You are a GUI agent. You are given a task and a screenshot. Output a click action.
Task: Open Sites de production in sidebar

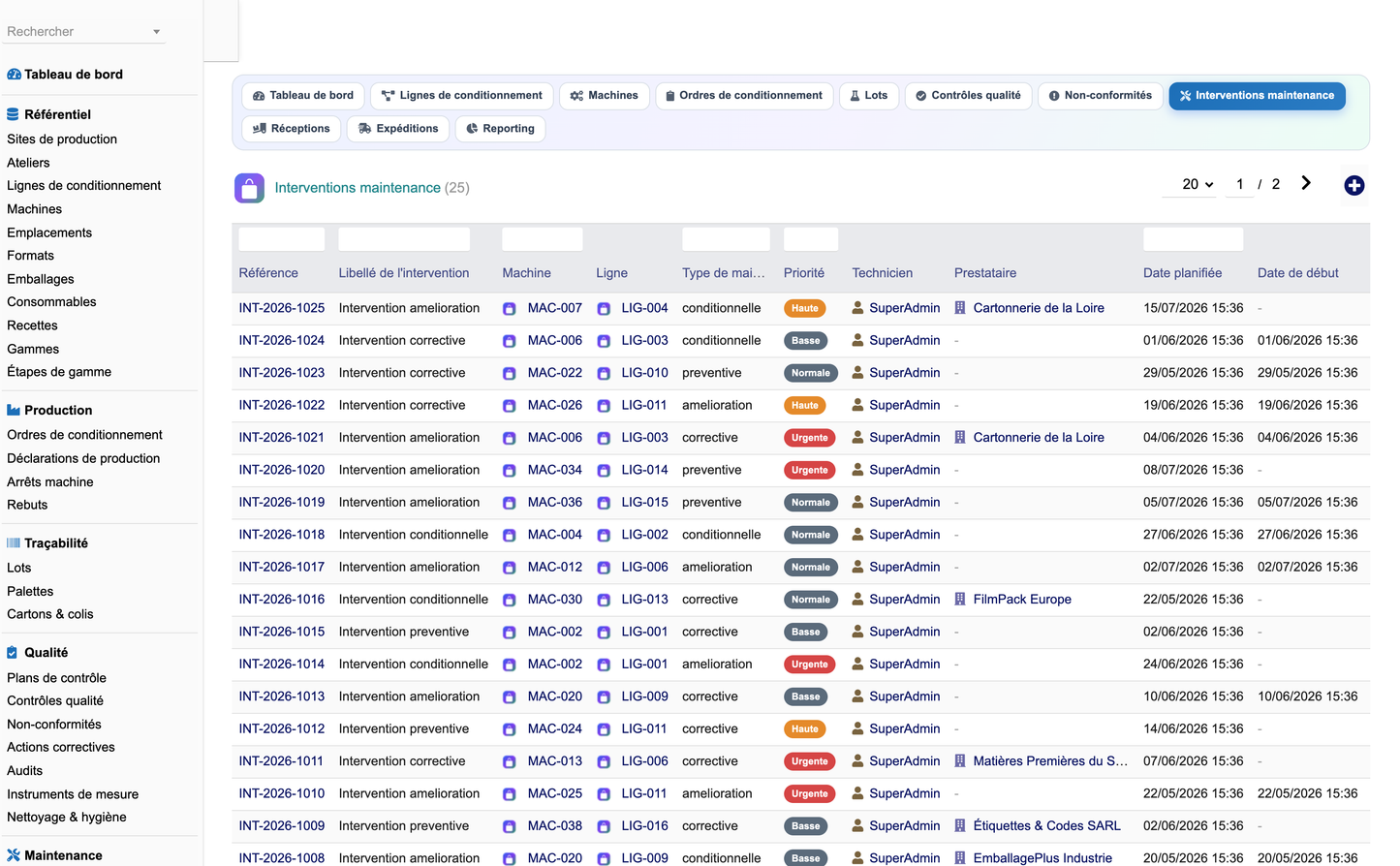pos(62,139)
